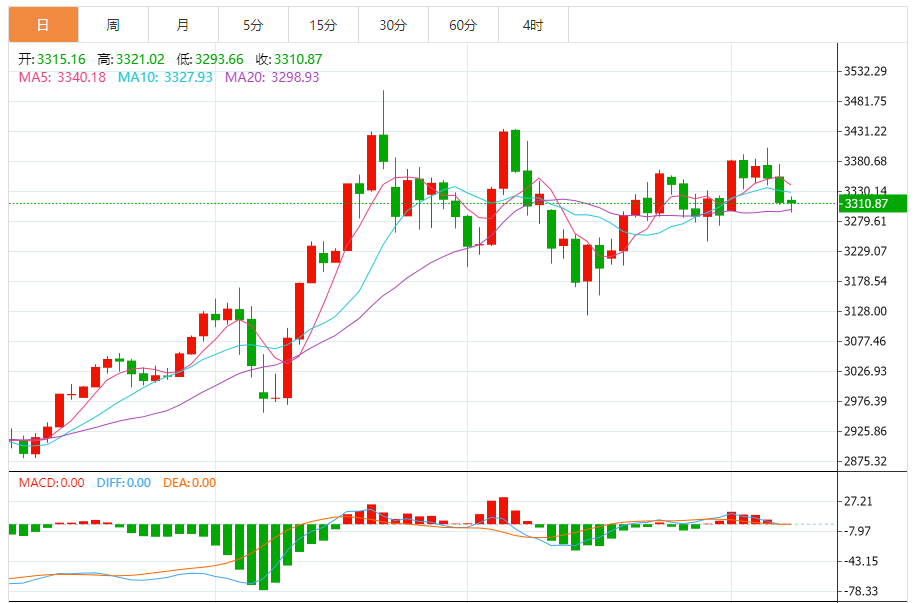Click the open price 3315.16 value
The height and width of the screenshot is (603, 915).
tap(61, 60)
